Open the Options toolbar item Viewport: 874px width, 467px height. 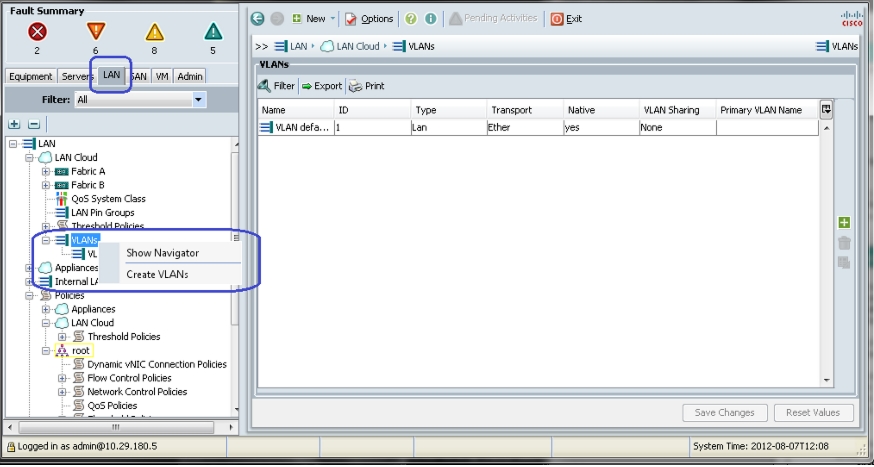point(369,19)
